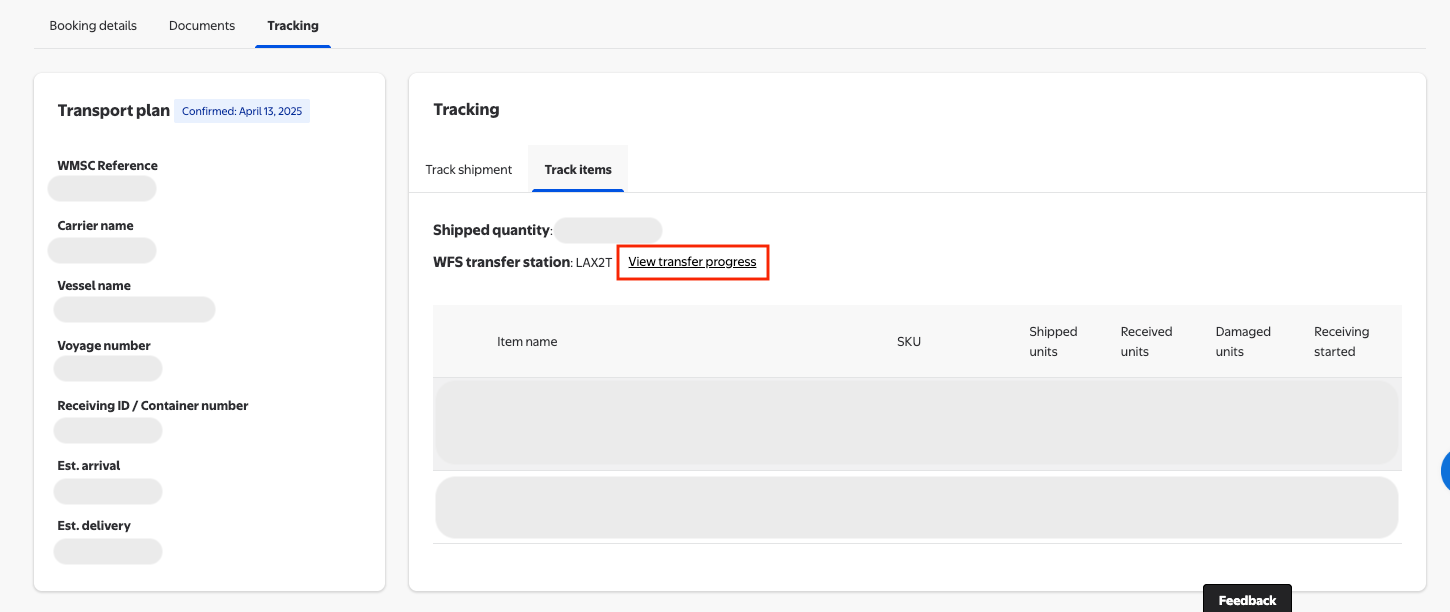Click the Shipped units column header

[x=1053, y=342]
